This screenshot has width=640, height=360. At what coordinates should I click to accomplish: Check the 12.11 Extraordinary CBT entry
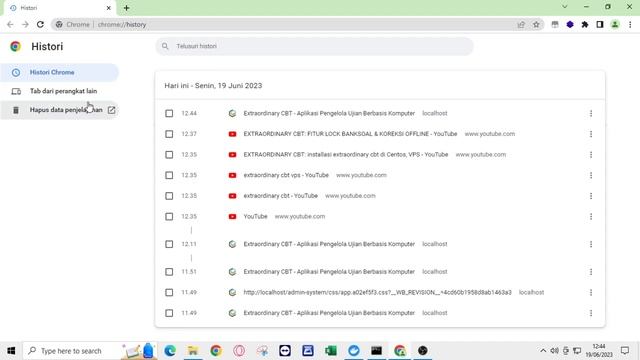[x=169, y=244]
